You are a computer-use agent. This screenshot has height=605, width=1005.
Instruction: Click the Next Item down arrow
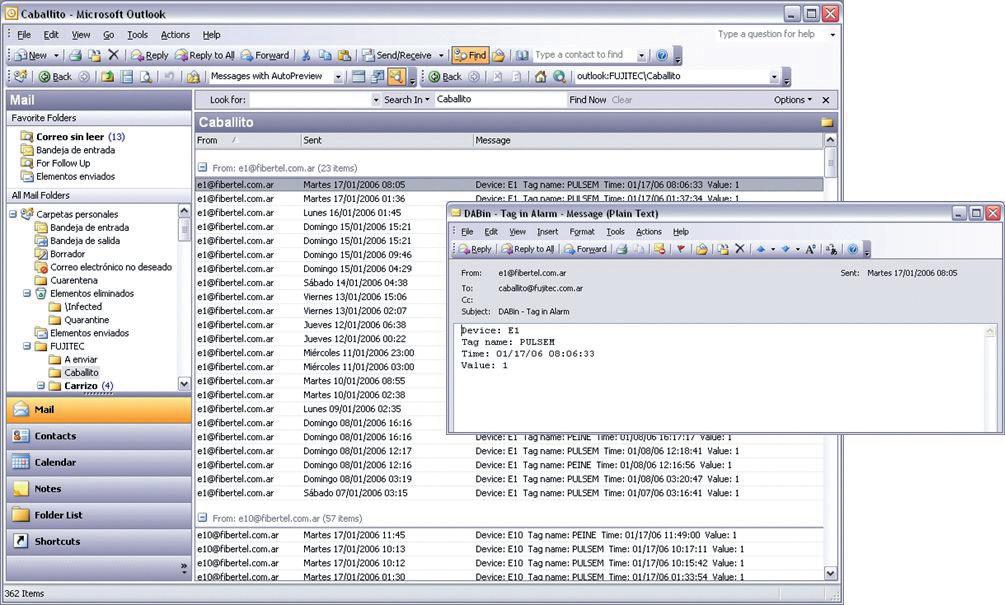785,249
